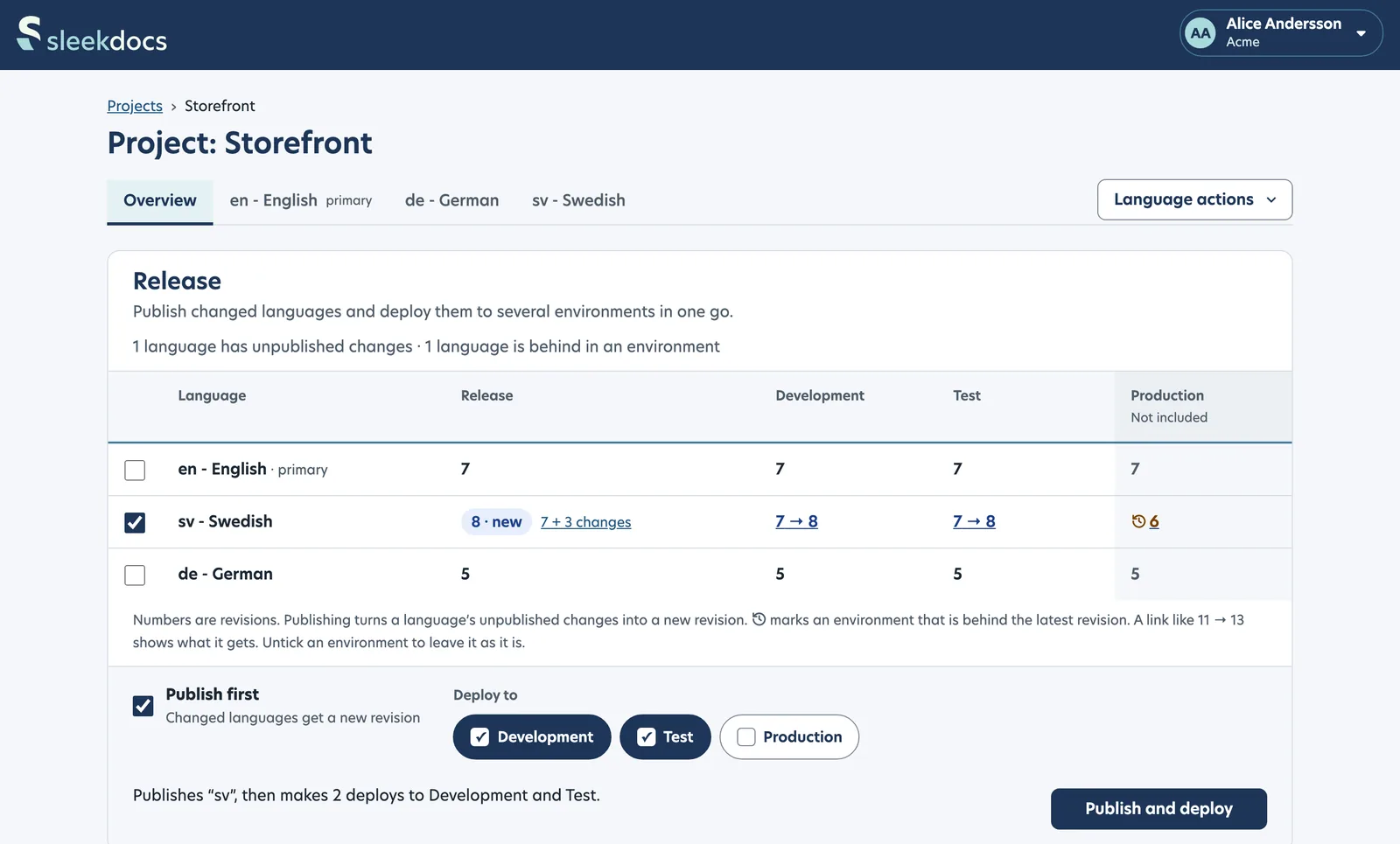Go to the Projects breadcrumb link
Viewport: 1400px width, 844px height.
tap(135, 106)
